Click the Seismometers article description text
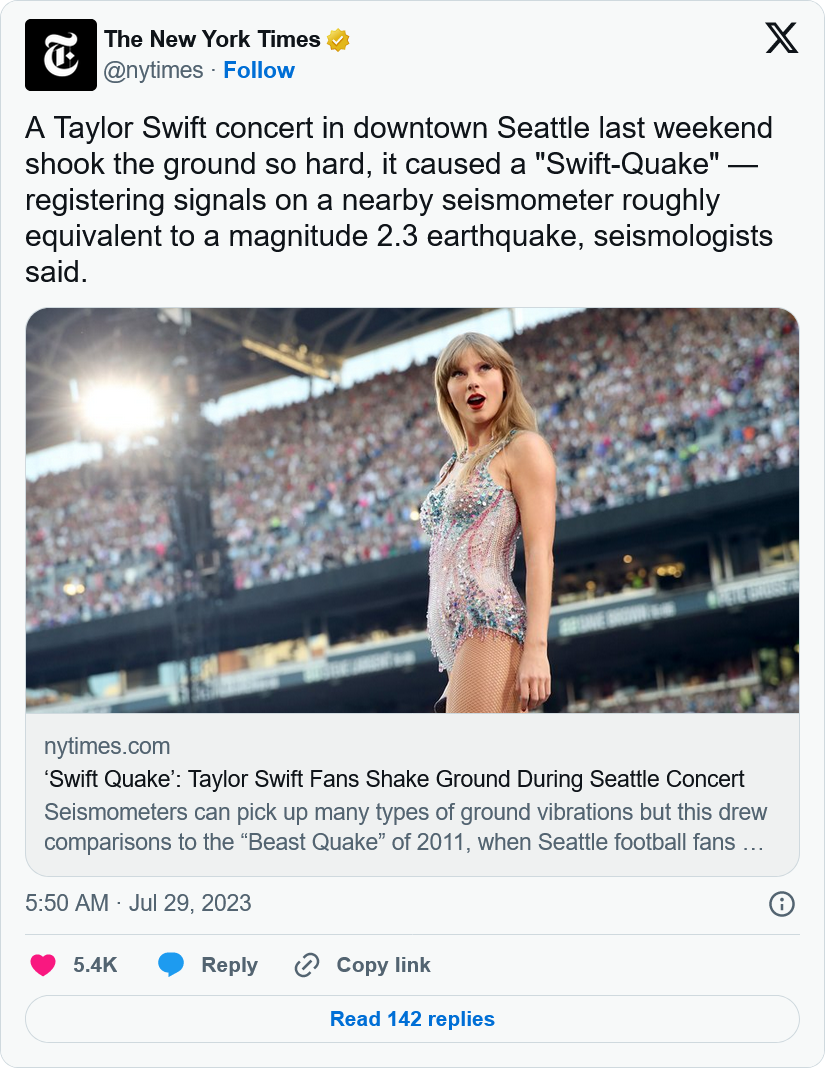This screenshot has width=825, height=1068. pos(405,826)
